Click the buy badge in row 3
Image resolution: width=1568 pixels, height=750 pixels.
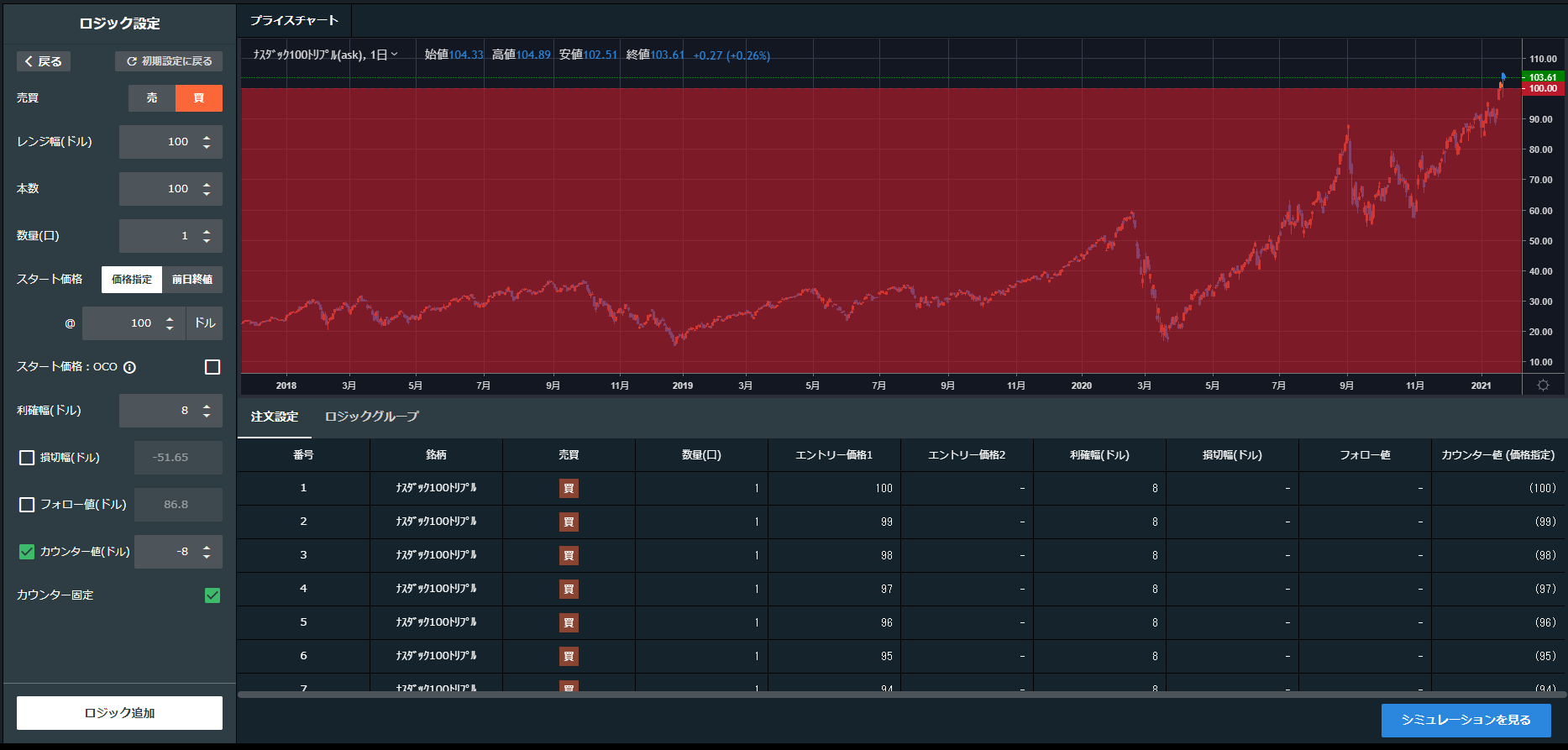tap(569, 555)
